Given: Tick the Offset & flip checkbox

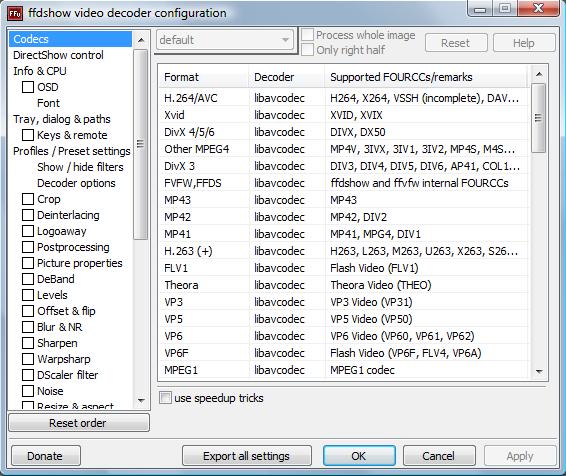Looking at the screenshot, I should (28, 311).
